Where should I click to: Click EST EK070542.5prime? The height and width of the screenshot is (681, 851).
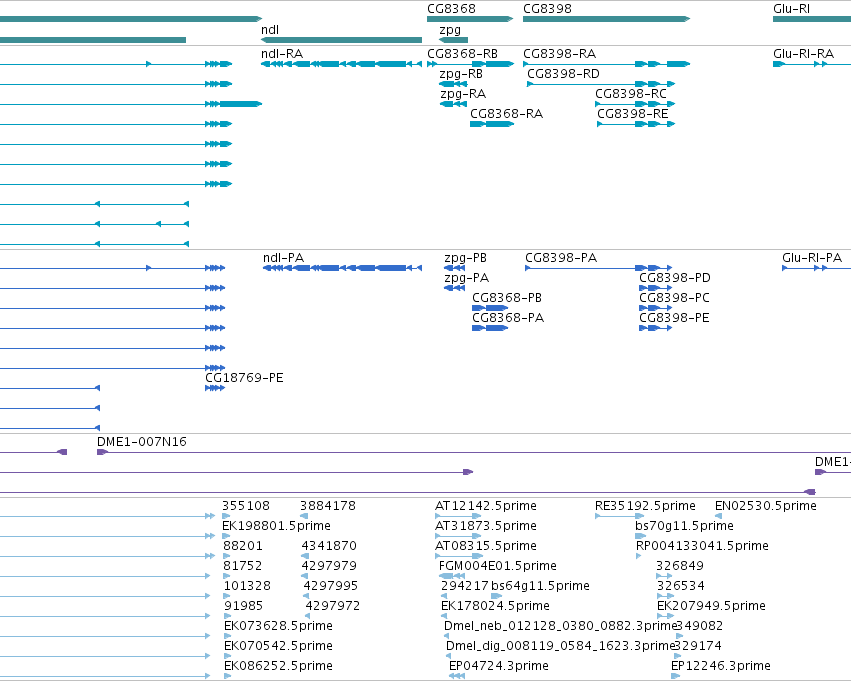[x=278, y=646]
